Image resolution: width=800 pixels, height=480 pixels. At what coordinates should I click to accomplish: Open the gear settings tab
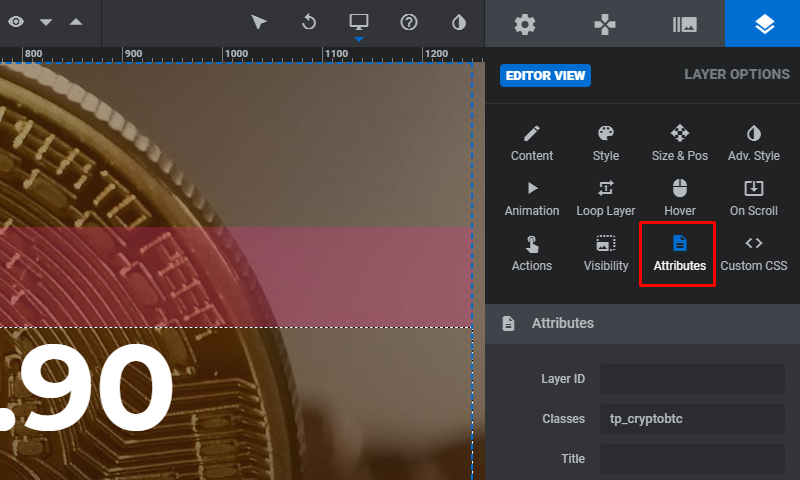pos(525,24)
